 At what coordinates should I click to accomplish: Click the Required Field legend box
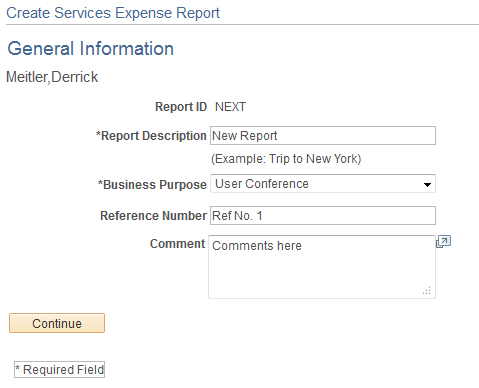point(59,370)
